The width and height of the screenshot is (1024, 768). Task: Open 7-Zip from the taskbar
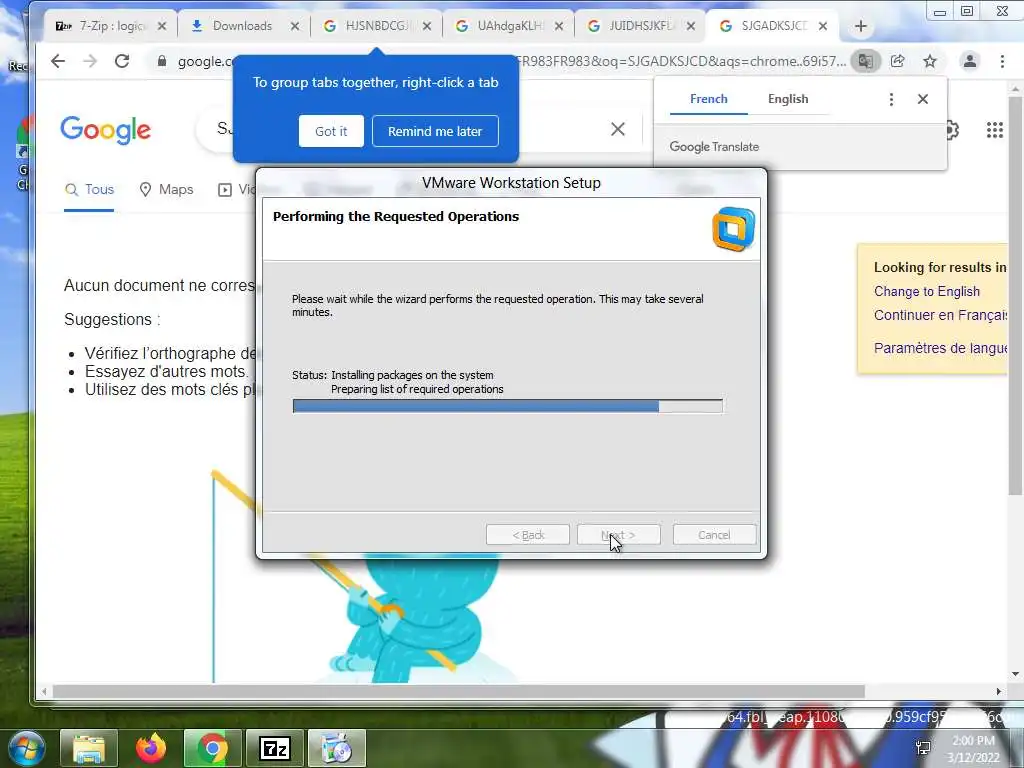pyautogui.click(x=275, y=748)
